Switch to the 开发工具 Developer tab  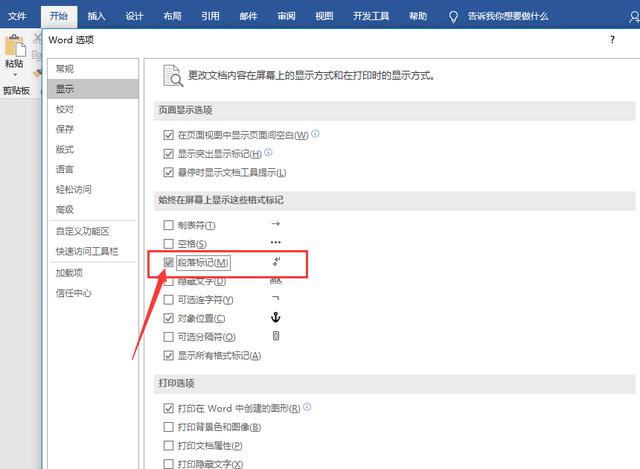[x=371, y=16]
